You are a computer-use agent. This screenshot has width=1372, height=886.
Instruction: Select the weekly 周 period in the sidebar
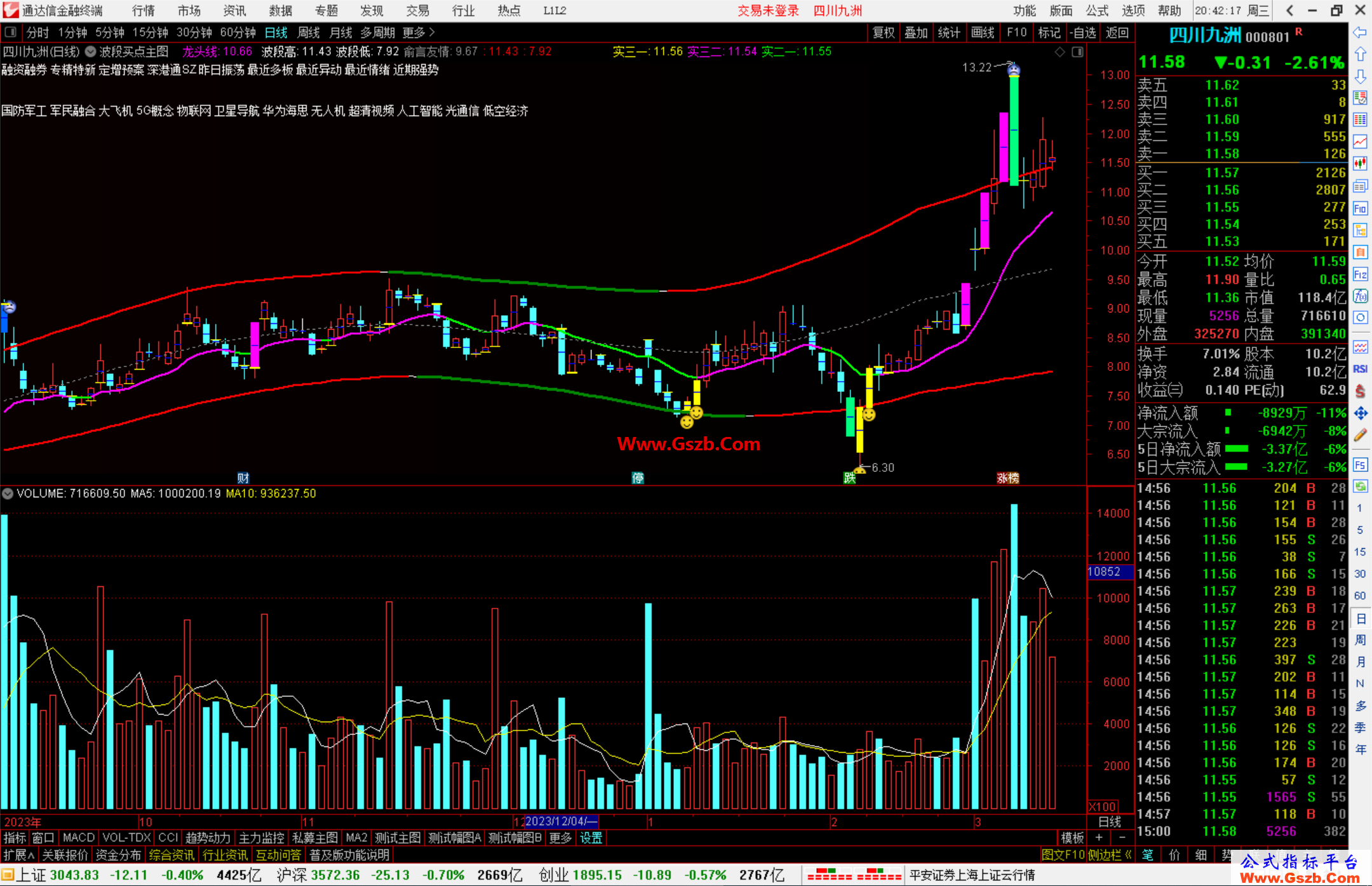pyautogui.click(x=1360, y=640)
